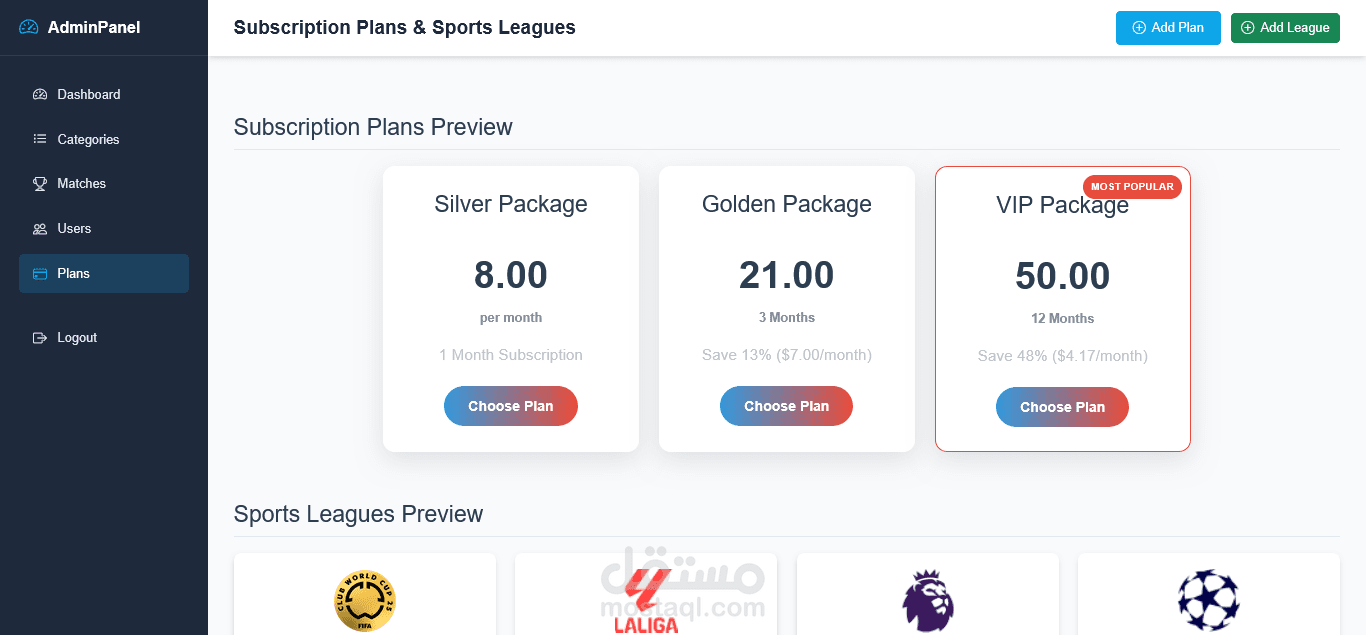Image resolution: width=1366 pixels, height=635 pixels.
Task: Click the Matches trophy icon
Action: click(x=40, y=184)
